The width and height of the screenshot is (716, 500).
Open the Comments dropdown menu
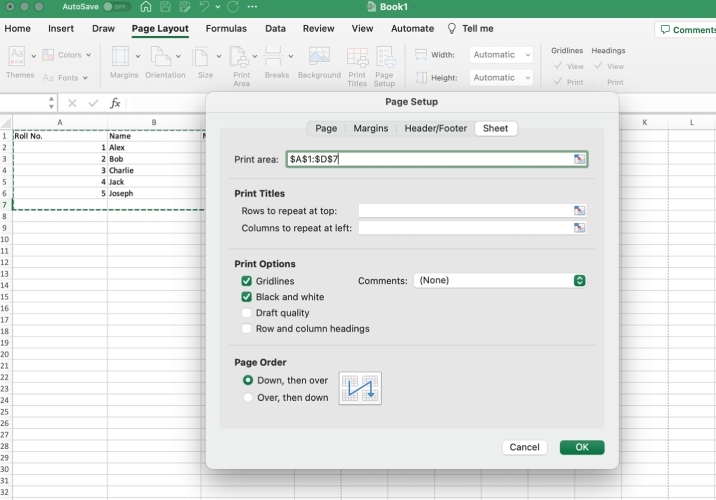click(499, 281)
